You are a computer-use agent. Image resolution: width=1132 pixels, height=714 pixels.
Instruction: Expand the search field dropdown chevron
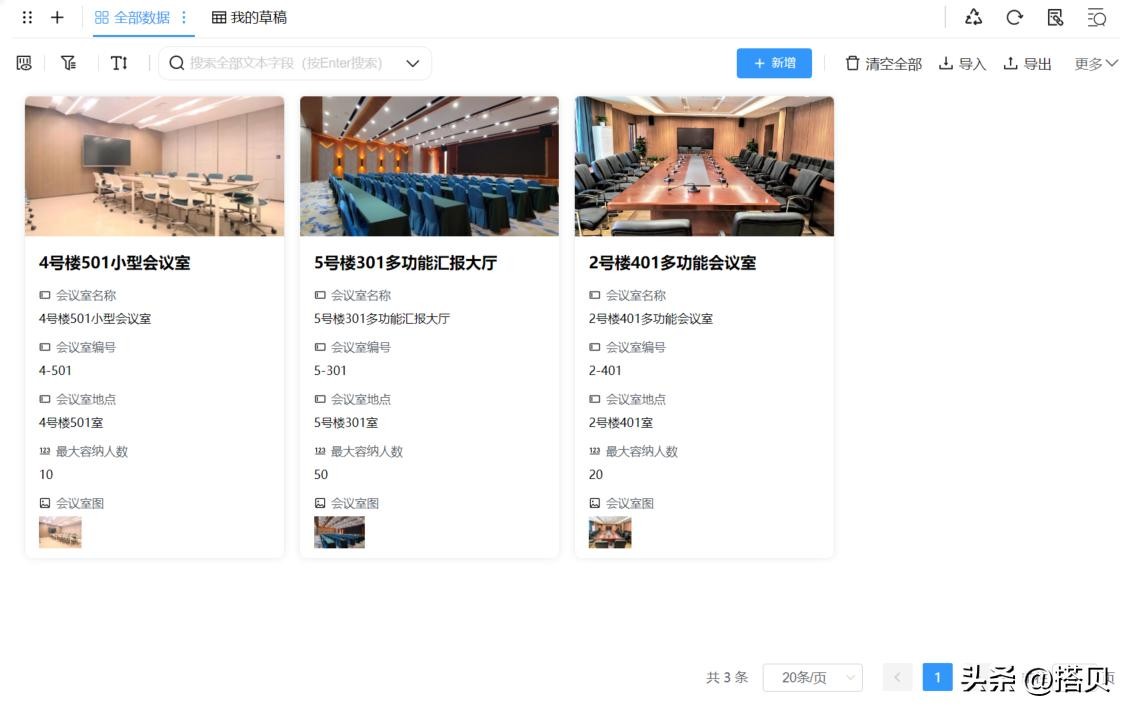pos(412,63)
